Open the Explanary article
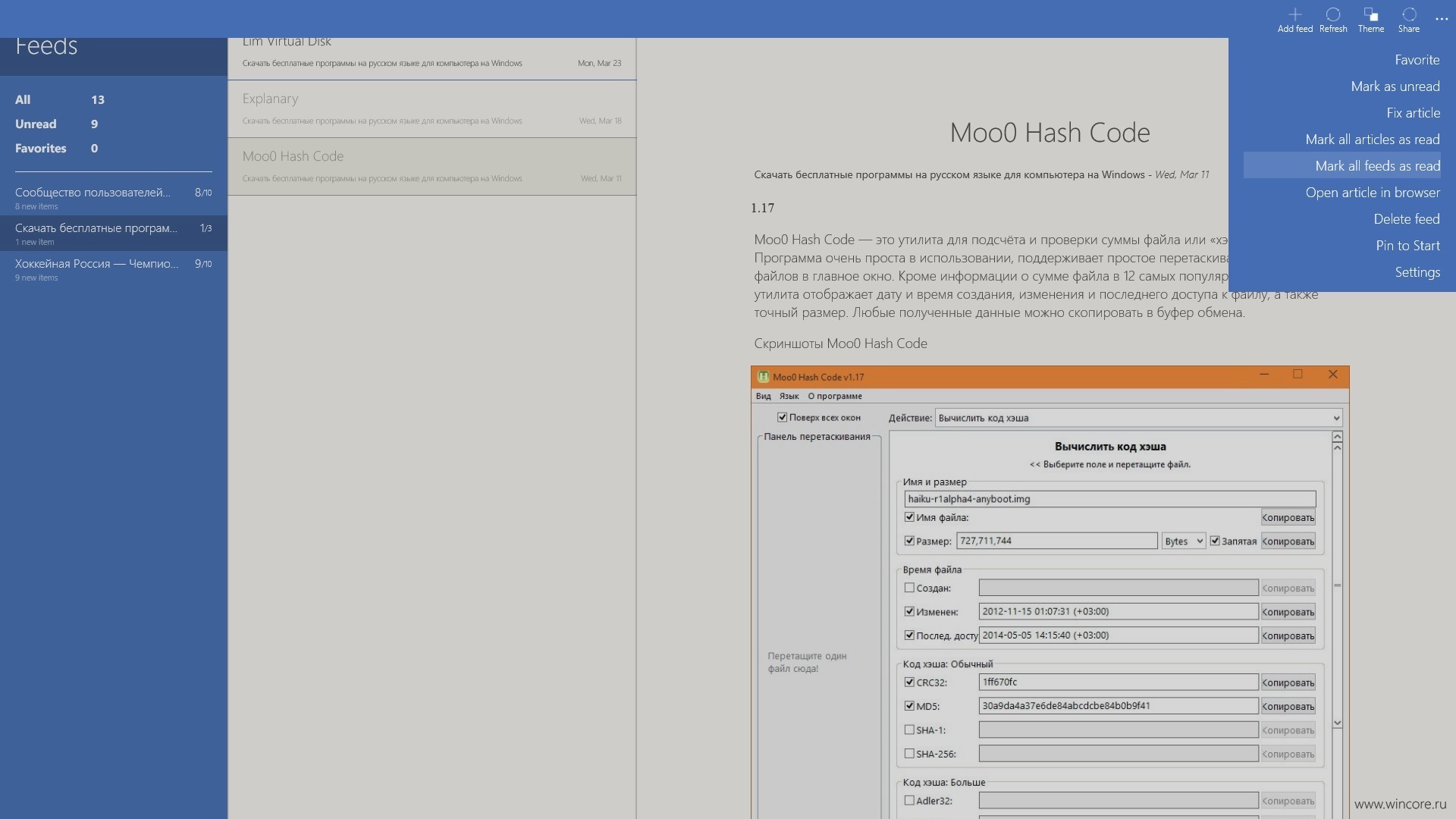1456x819 pixels. pyautogui.click(x=431, y=109)
